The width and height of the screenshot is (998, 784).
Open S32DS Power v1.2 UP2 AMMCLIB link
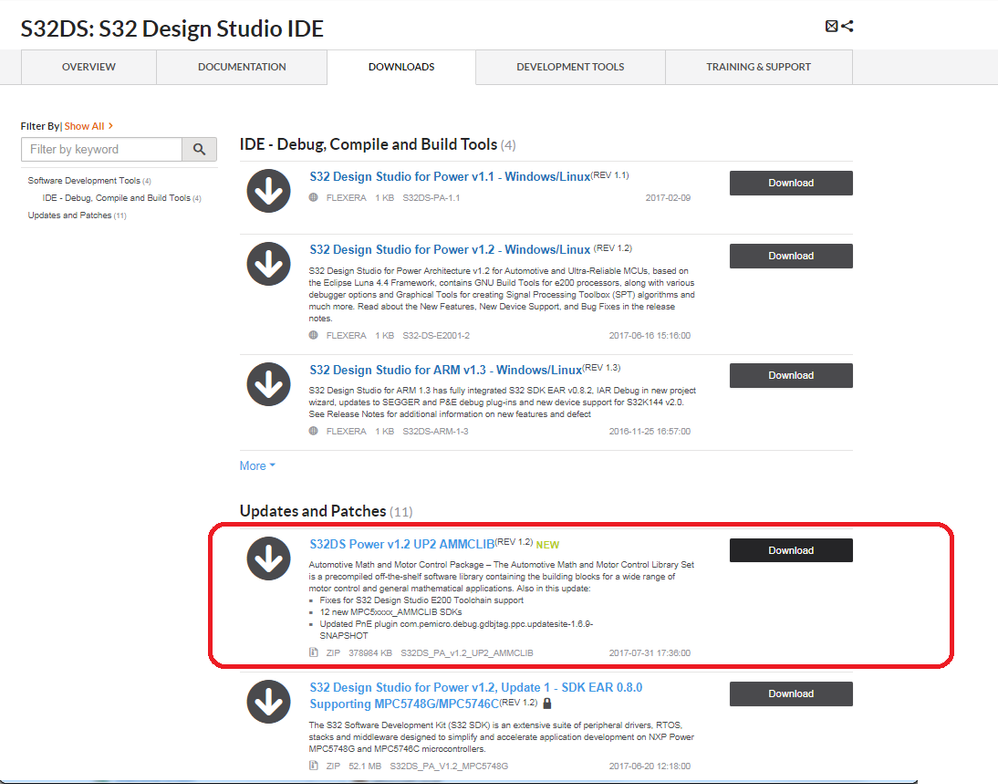click(x=402, y=544)
